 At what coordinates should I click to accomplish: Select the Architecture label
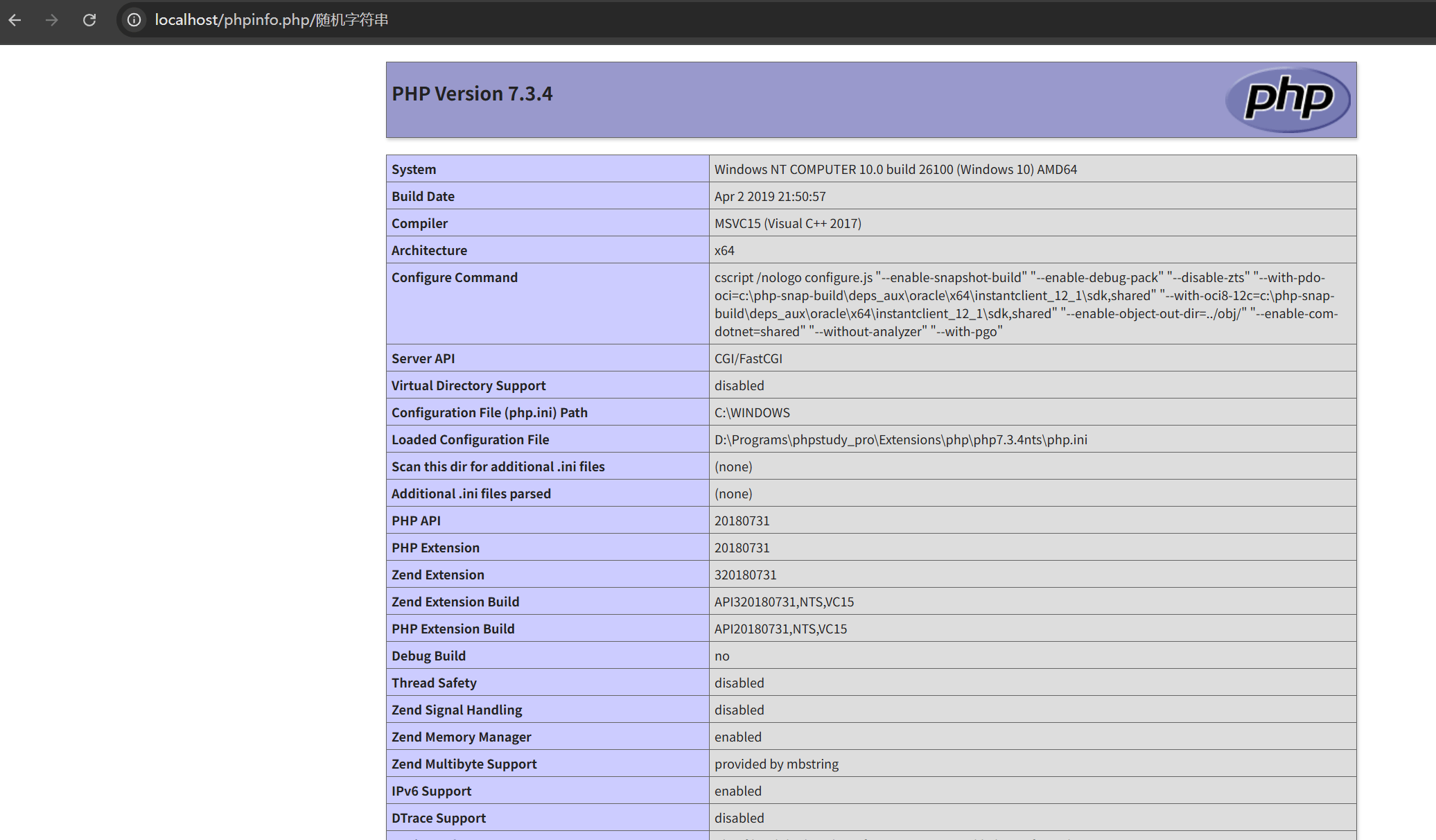coord(429,250)
